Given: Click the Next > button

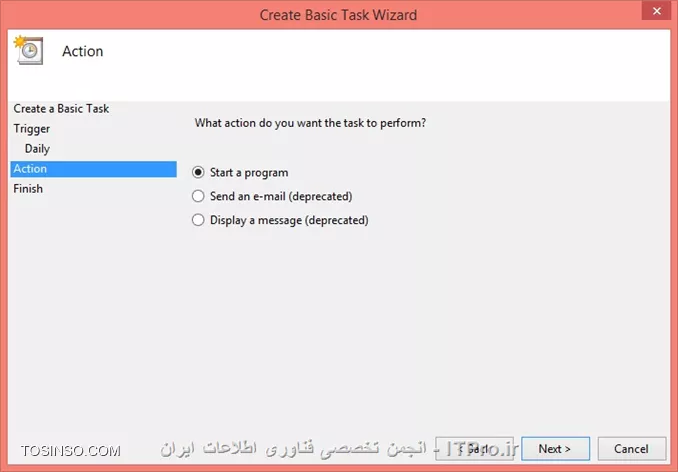Looking at the screenshot, I should [x=555, y=449].
